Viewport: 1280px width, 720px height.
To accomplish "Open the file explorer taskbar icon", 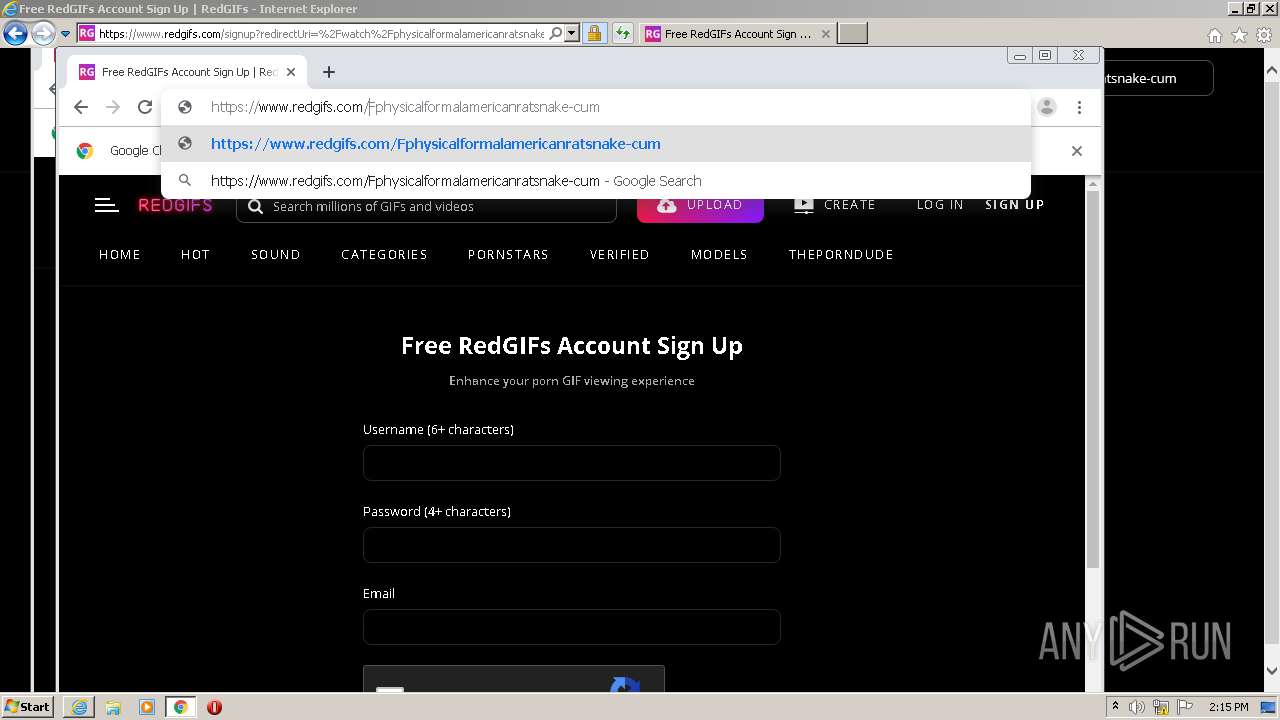I will pyautogui.click(x=113, y=707).
